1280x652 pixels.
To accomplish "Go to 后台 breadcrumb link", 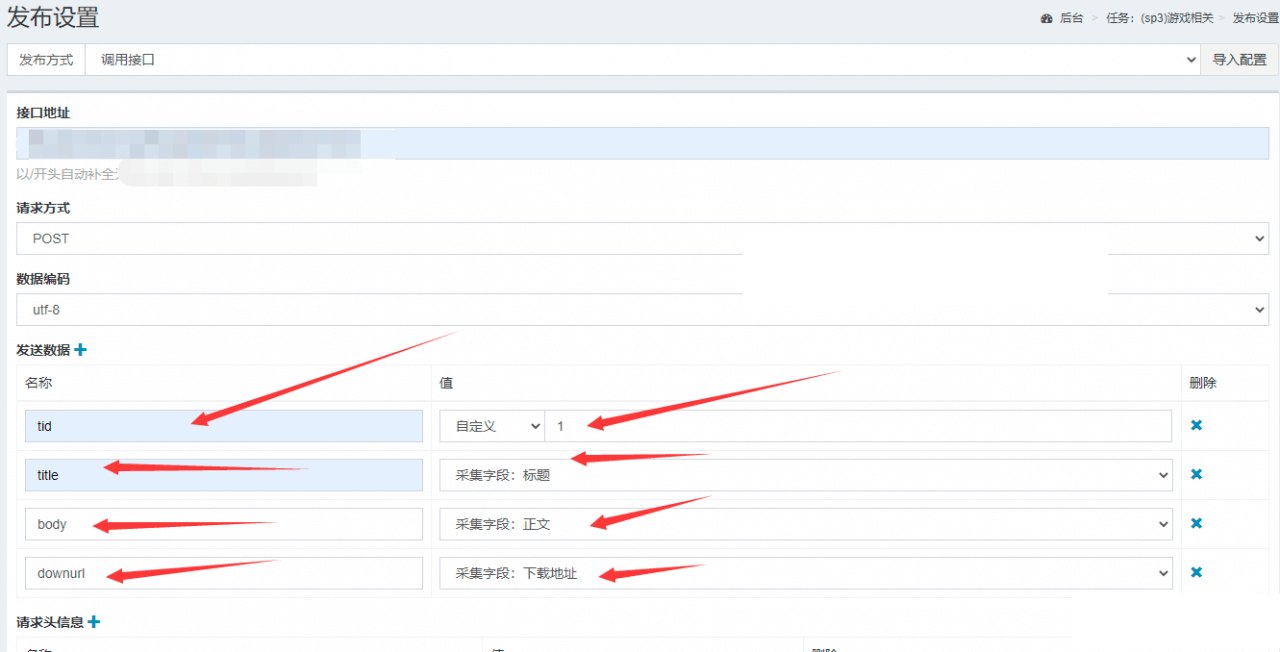I will (1071, 18).
